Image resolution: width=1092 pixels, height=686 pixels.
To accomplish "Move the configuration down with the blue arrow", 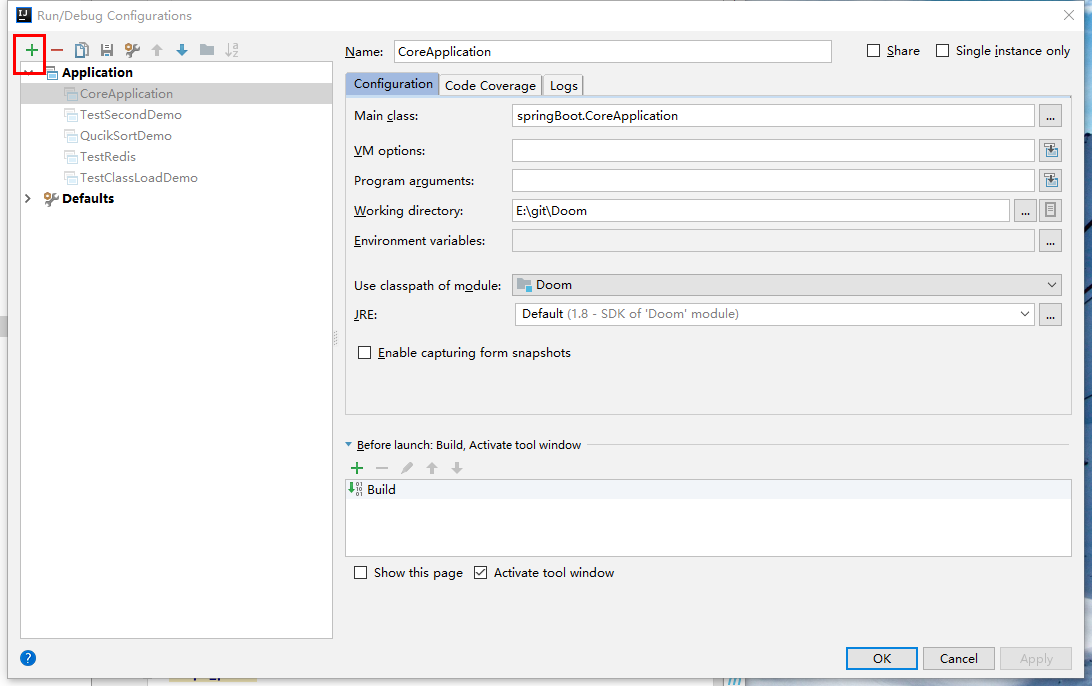I will click(182, 50).
